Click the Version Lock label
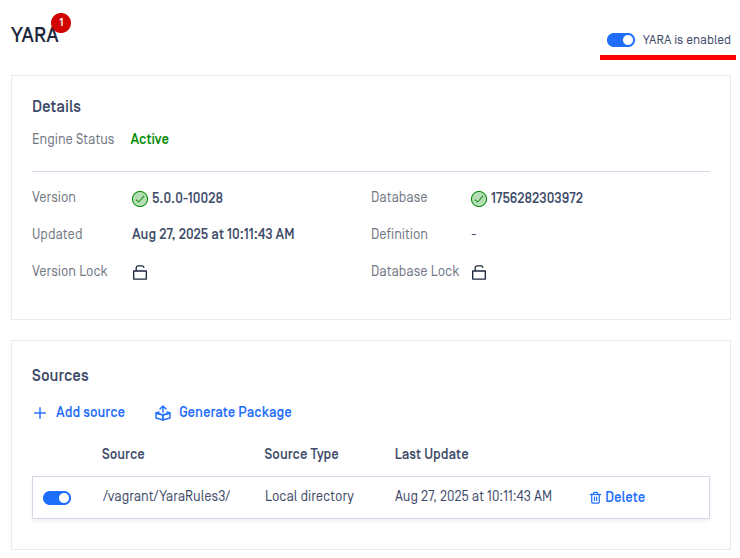Screen dimensions: 740x558 (x=69, y=271)
